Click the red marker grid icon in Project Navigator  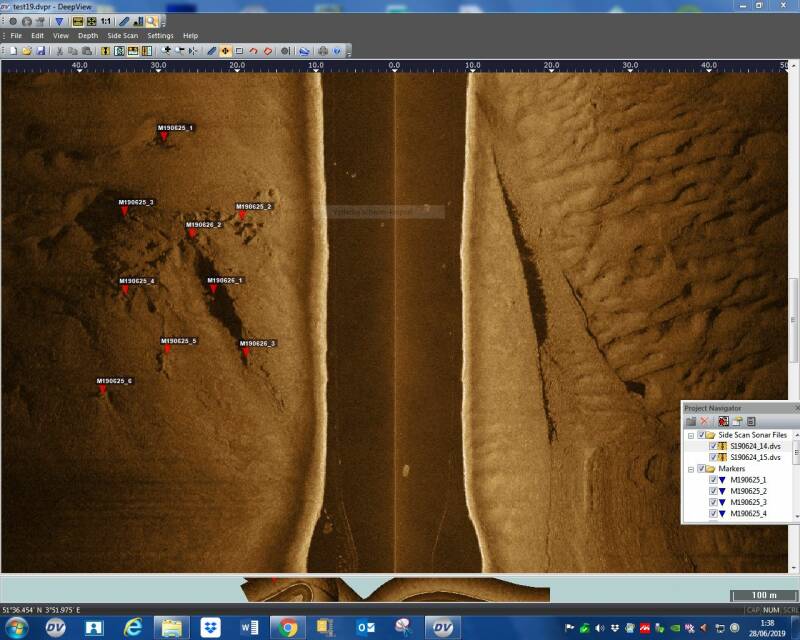pyautogui.click(x=723, y=421)
